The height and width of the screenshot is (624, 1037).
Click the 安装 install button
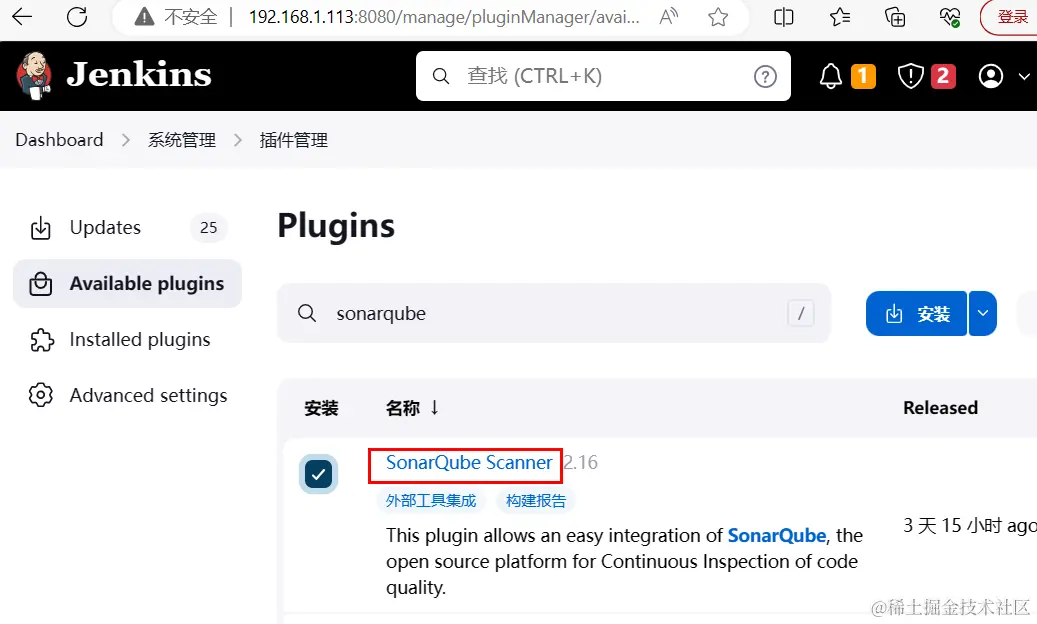tap(917, 314)
